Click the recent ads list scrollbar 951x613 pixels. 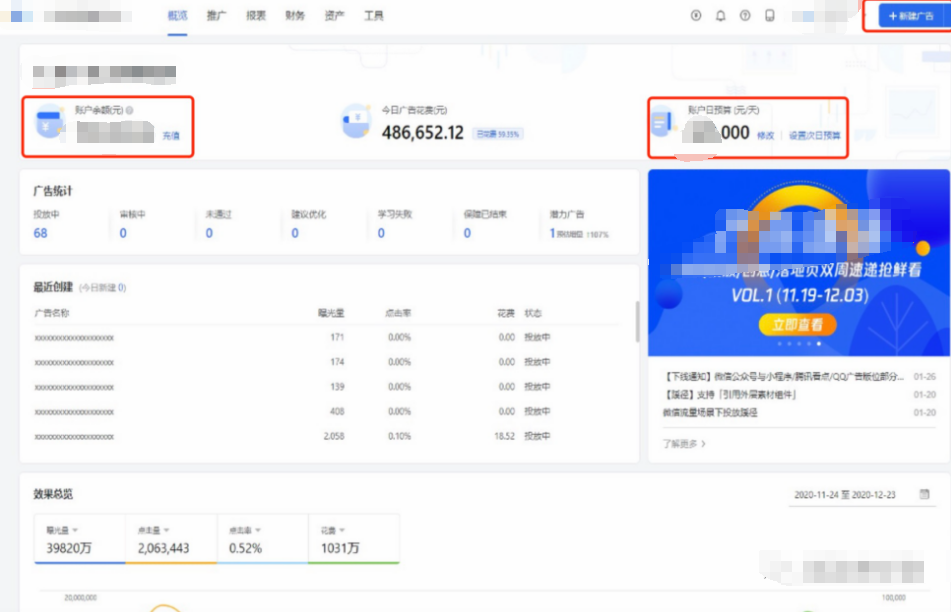point(636,320)
